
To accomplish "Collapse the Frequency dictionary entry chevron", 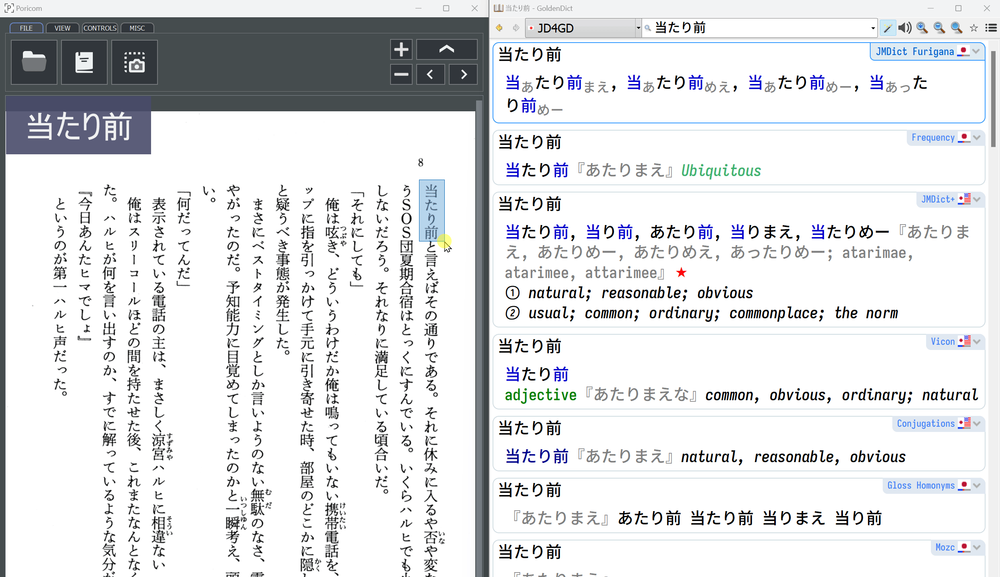I will 977,138.
